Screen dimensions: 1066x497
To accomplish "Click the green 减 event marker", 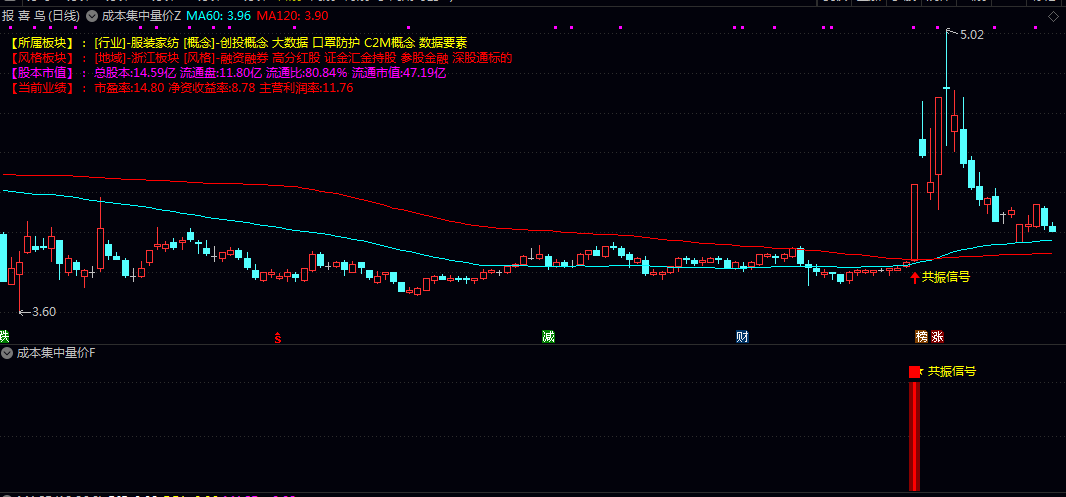I will click(x=549, y=337).
